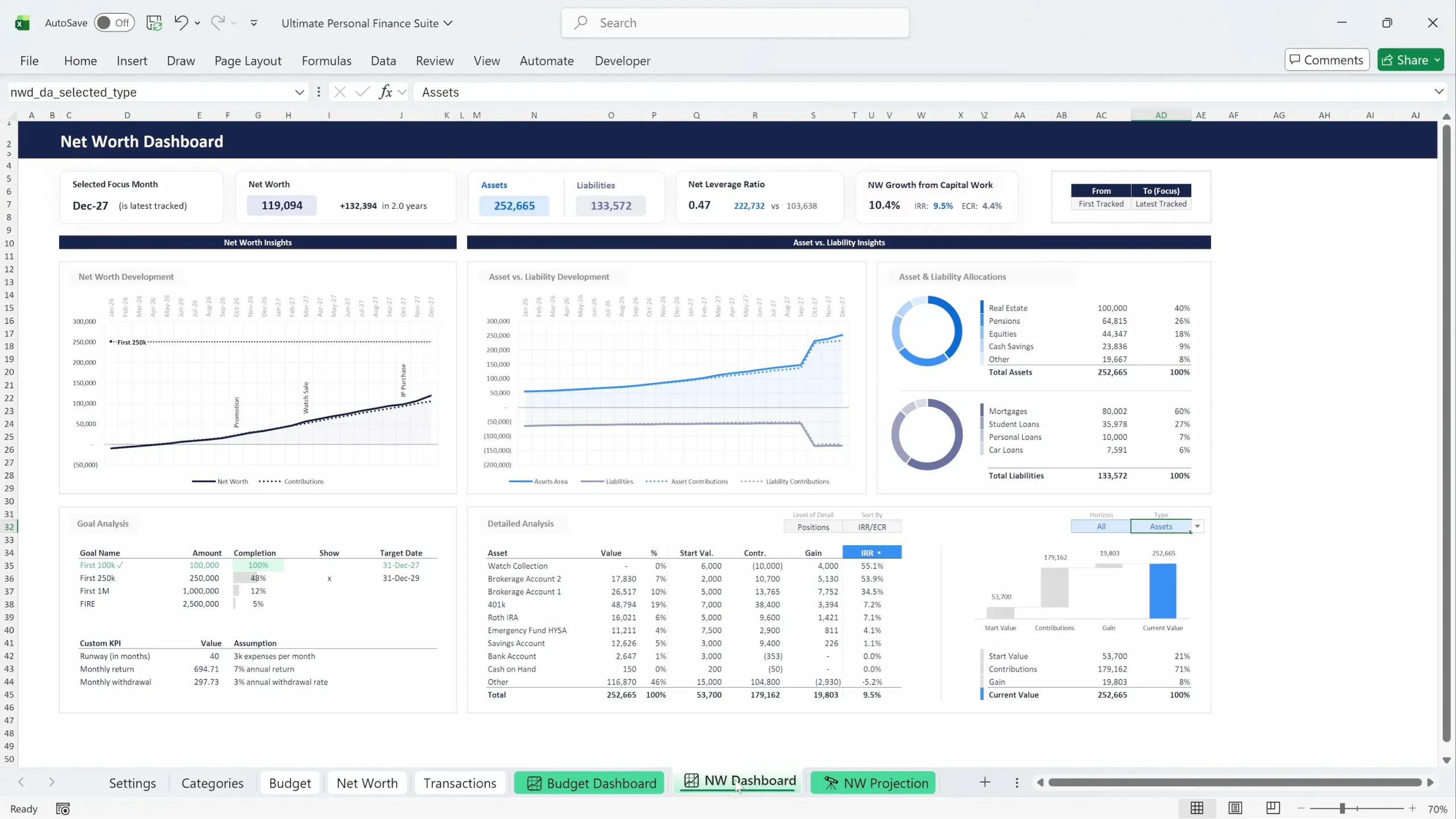Click the Macro recording status bar icon
1456x819 pixels.
click(63, 808)
